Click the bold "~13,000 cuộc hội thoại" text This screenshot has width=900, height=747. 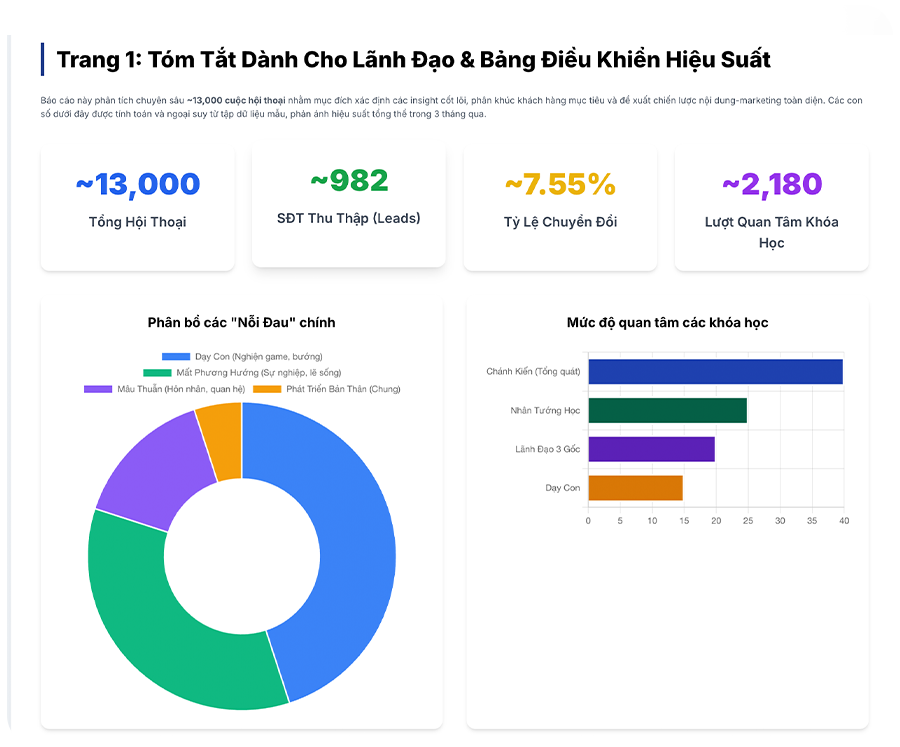tap(235, 101)
